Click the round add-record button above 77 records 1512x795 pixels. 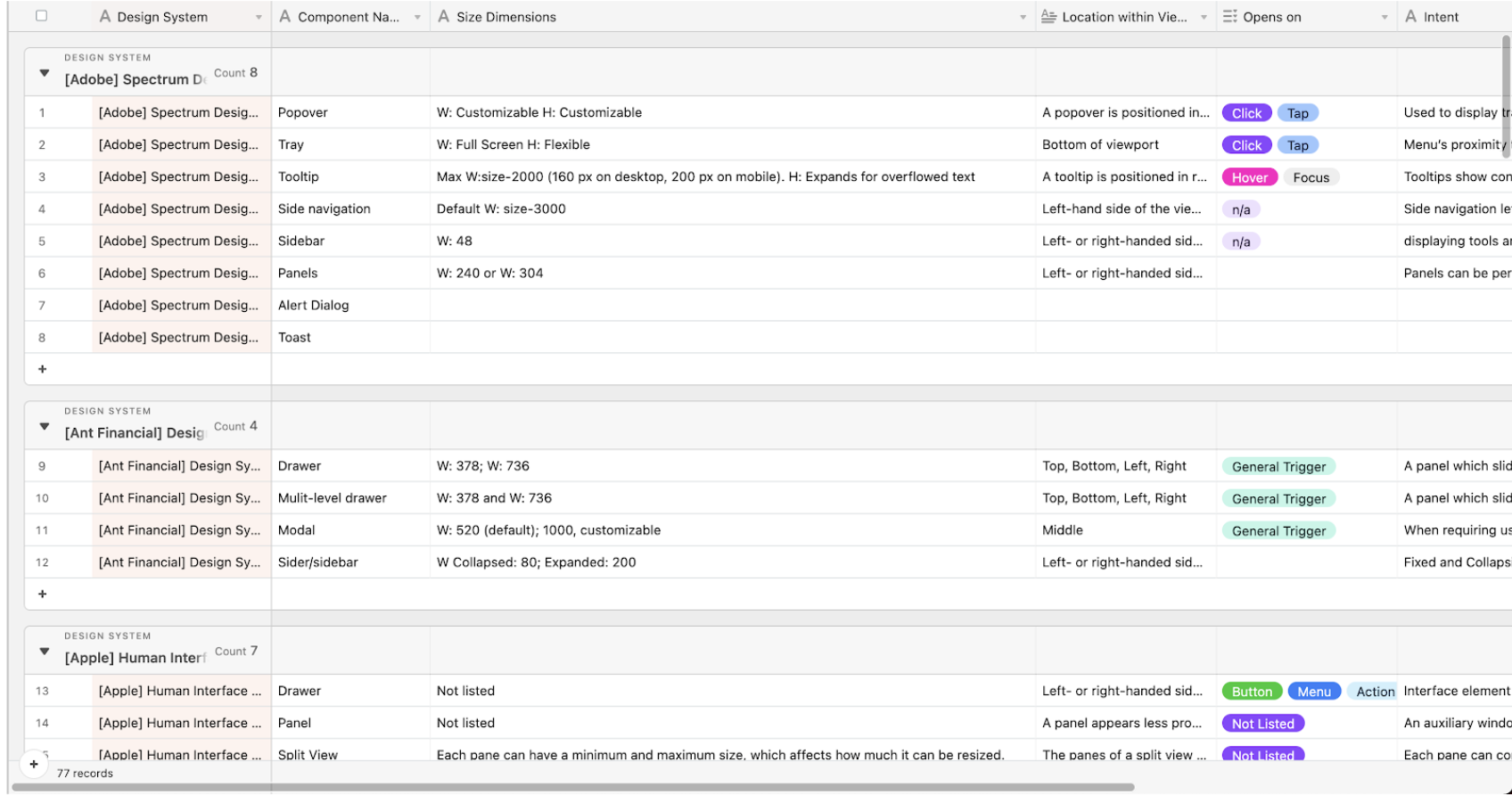pos(34,764)
